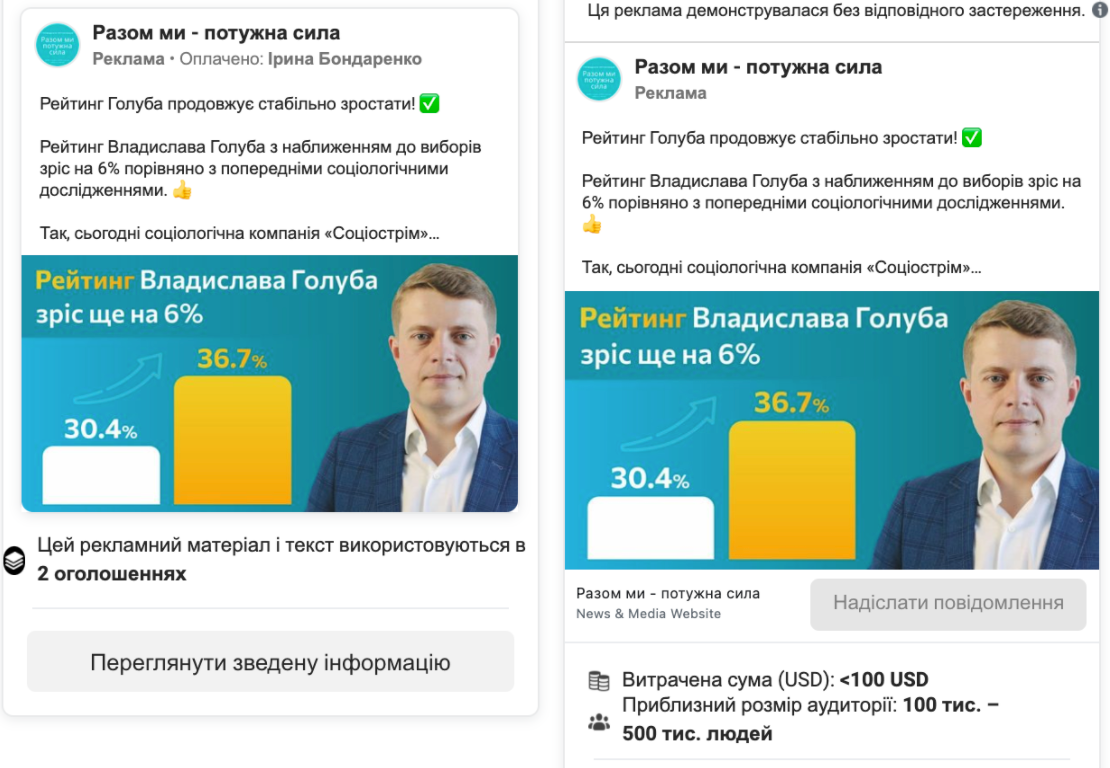The image size is (1110, 768).
Task: Open page avatar in the ad details panel
Action: coord(599,79)
